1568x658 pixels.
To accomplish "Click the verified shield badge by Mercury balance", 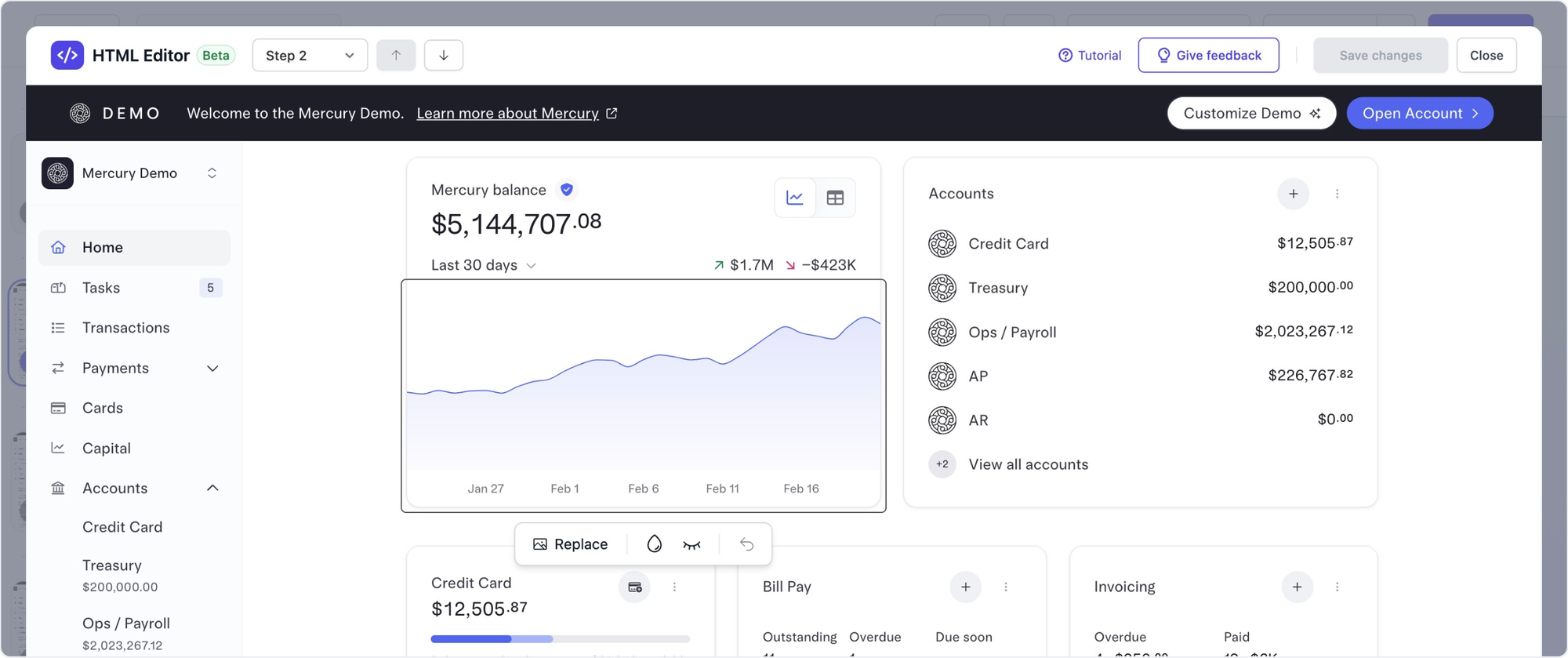I will coord(567,189).
